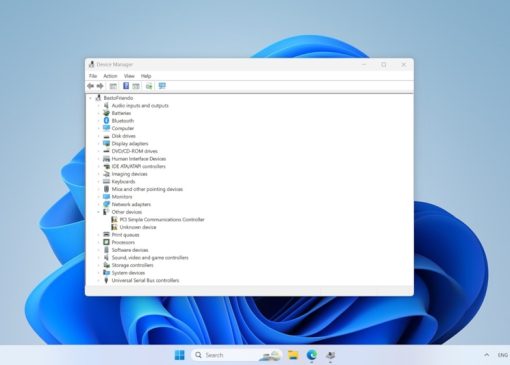The image size is (510, 365).
Task: Minimize the Device Manager window
Action: coord(364,65)
